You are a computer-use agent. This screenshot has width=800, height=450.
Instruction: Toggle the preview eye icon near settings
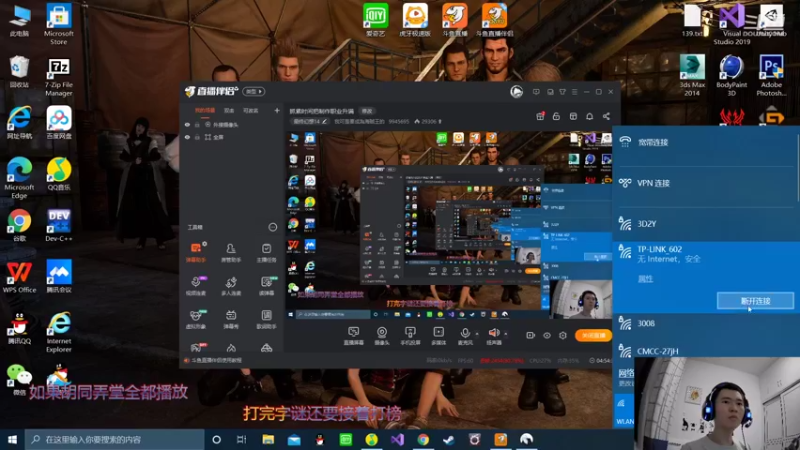pyautogui.click(x=547, y=335)
